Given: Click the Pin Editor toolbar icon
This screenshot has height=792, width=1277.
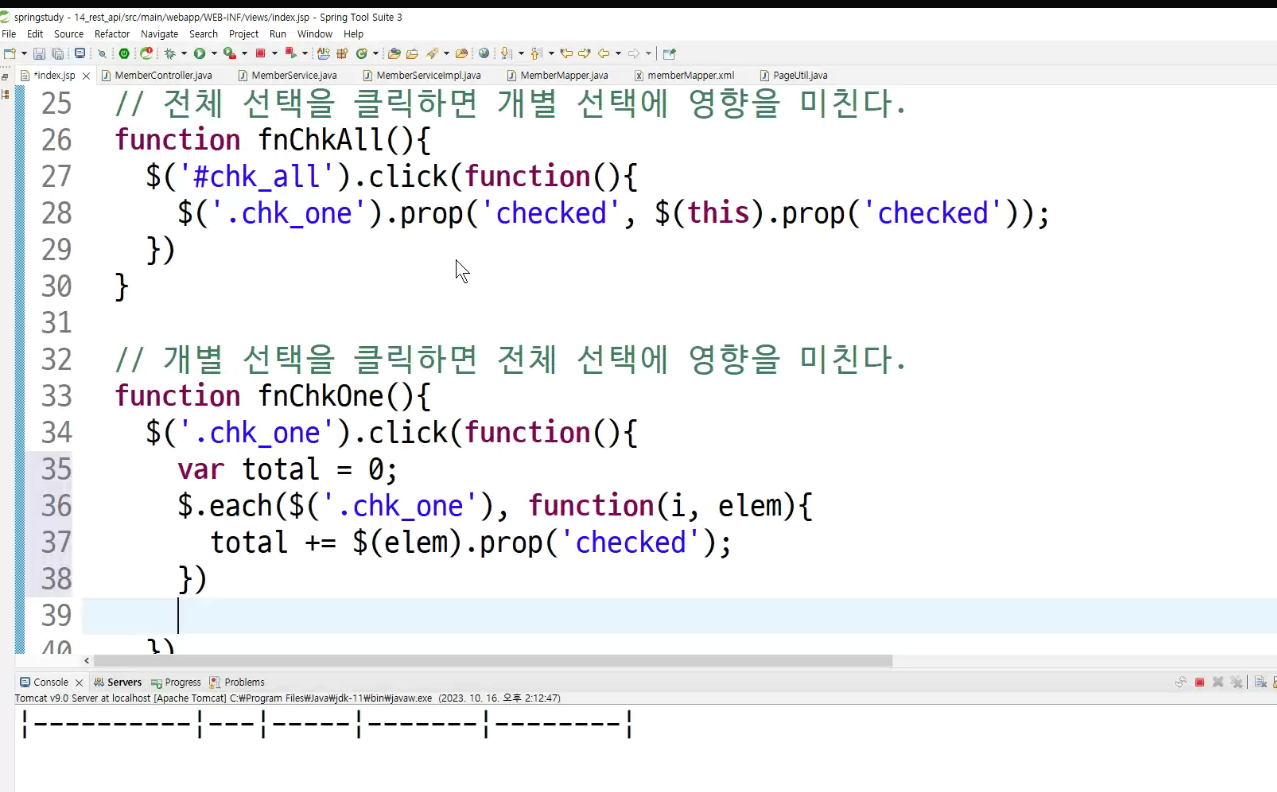Looking at the screenshot, I should click(669, 53).
